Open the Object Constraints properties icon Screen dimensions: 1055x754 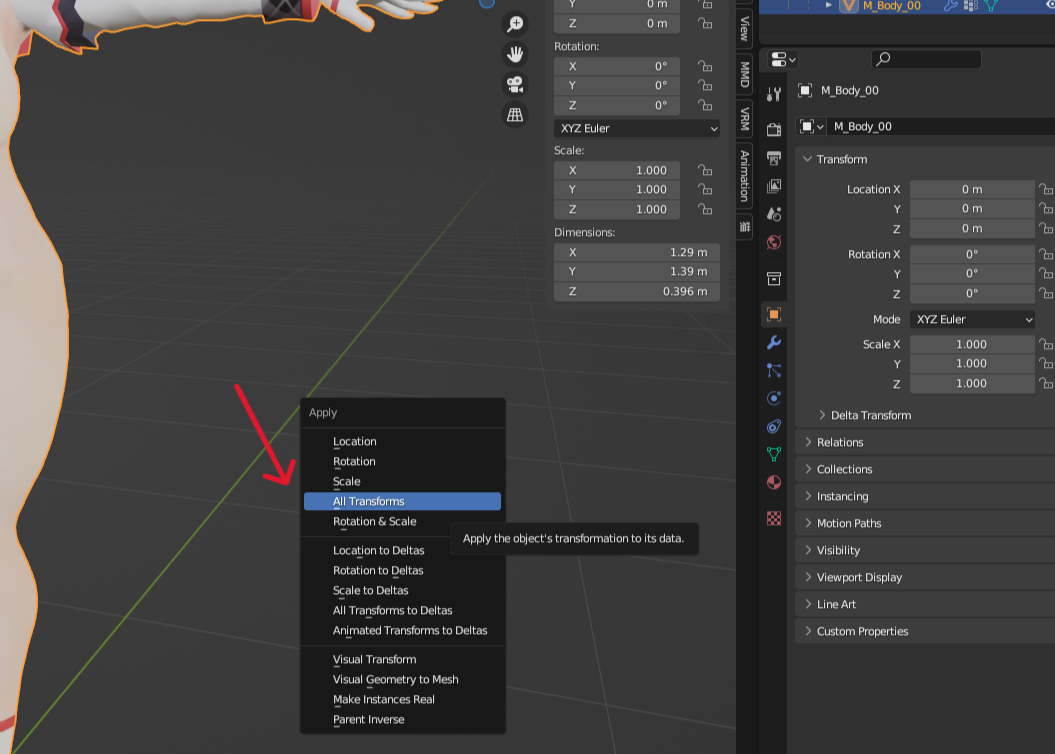[774, 426]
